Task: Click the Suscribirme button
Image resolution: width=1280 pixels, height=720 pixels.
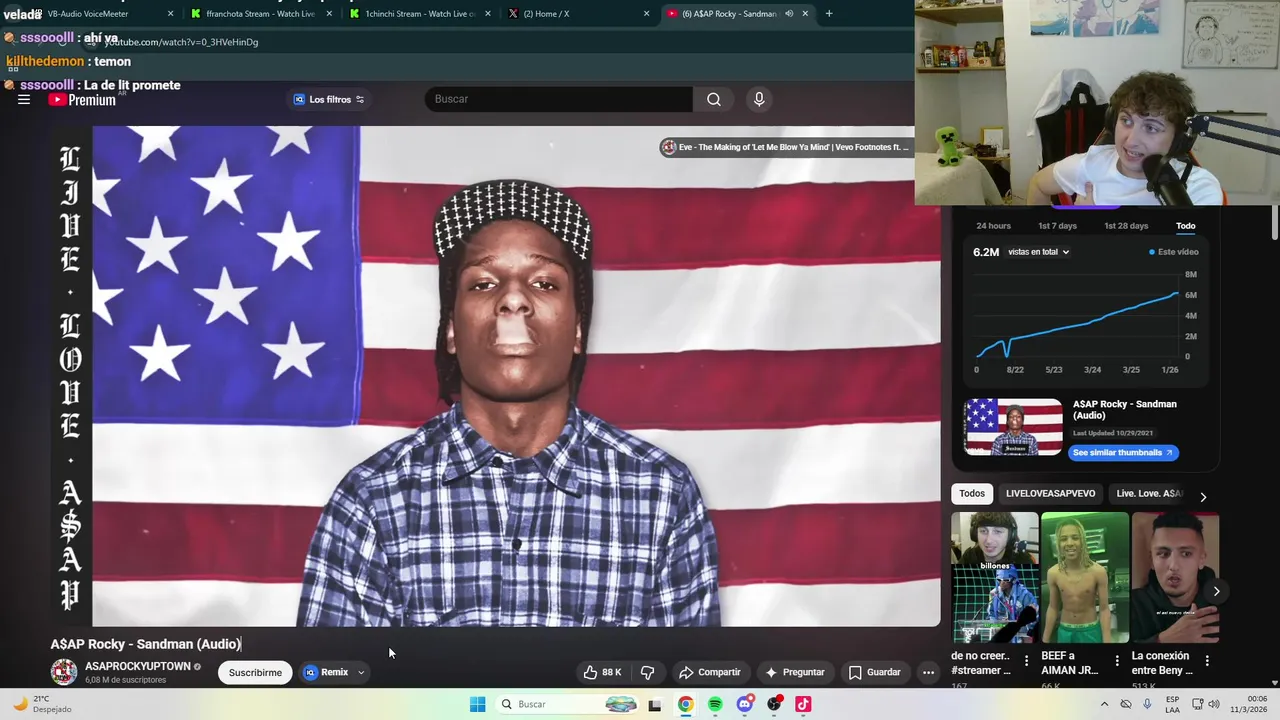Action: (255, 672)
